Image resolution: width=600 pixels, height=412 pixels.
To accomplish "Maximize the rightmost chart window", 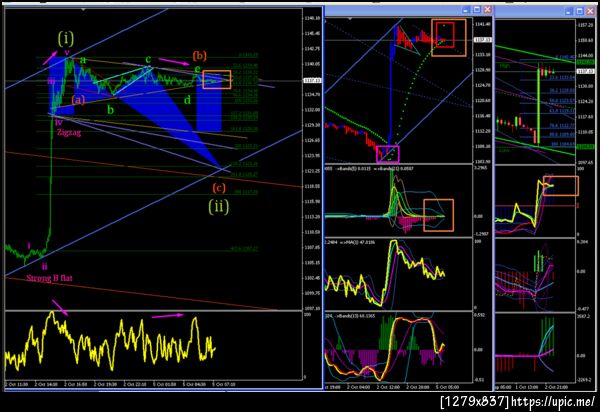I will coord(580,11).
